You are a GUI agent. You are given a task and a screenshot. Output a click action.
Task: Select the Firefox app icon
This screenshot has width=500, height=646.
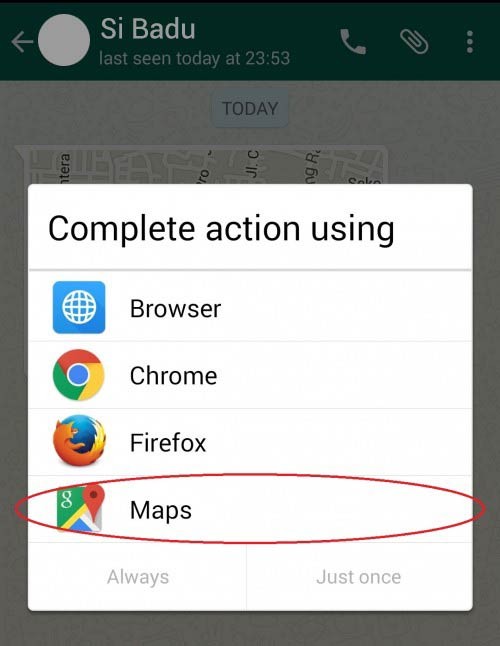79,441
